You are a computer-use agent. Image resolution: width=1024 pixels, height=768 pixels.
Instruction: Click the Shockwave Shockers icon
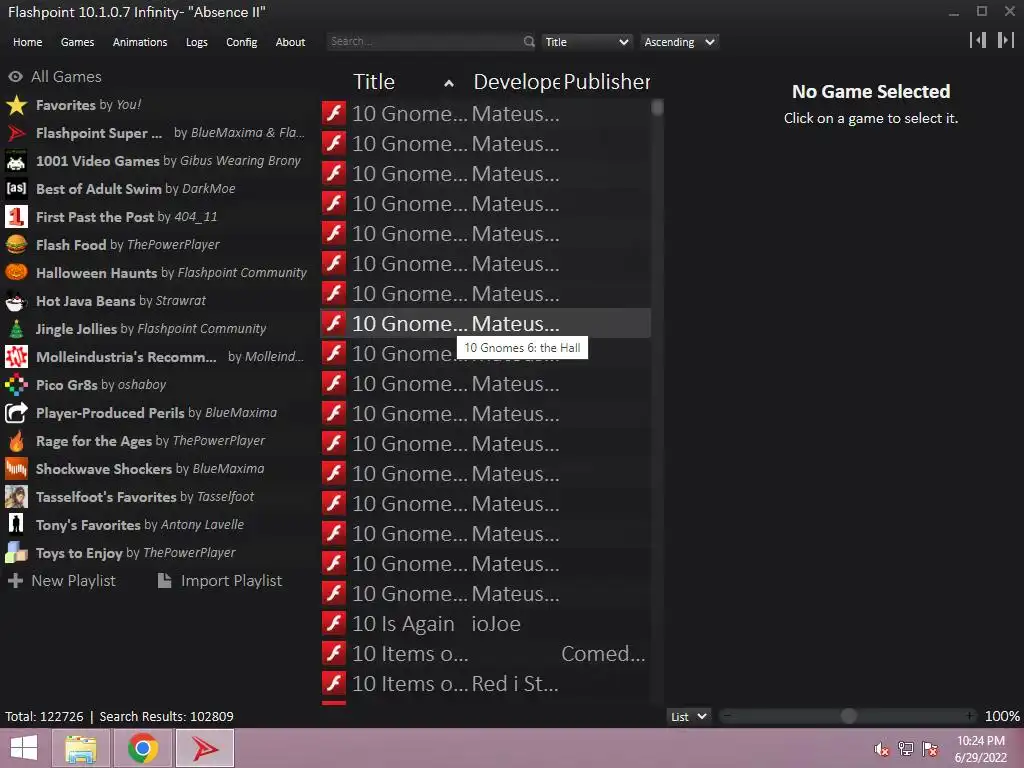point(16,468)
